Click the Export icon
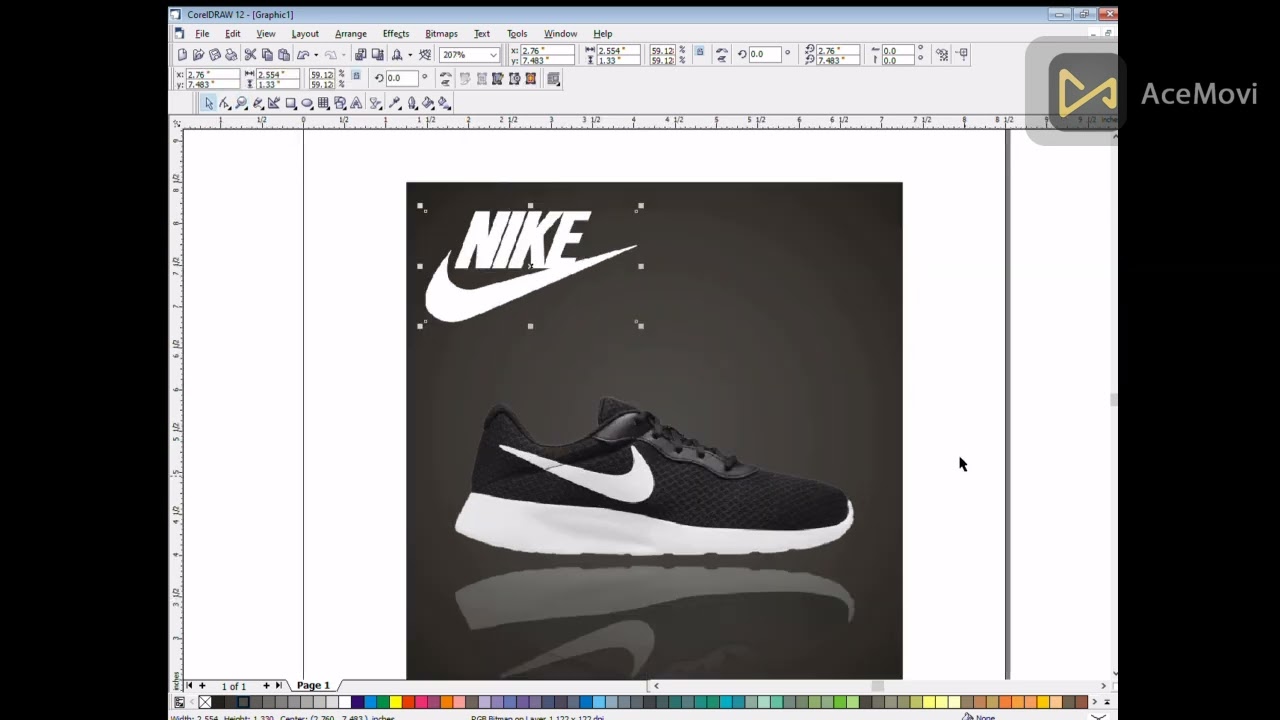The width and height of the screenshot is (1280, 720). [x=377, y=54]
